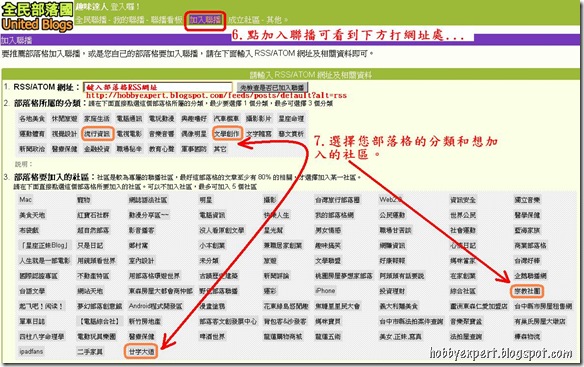Click the 登入喔 login link
The height and width of the screenshot is (367, 584).
click(125, 7)
